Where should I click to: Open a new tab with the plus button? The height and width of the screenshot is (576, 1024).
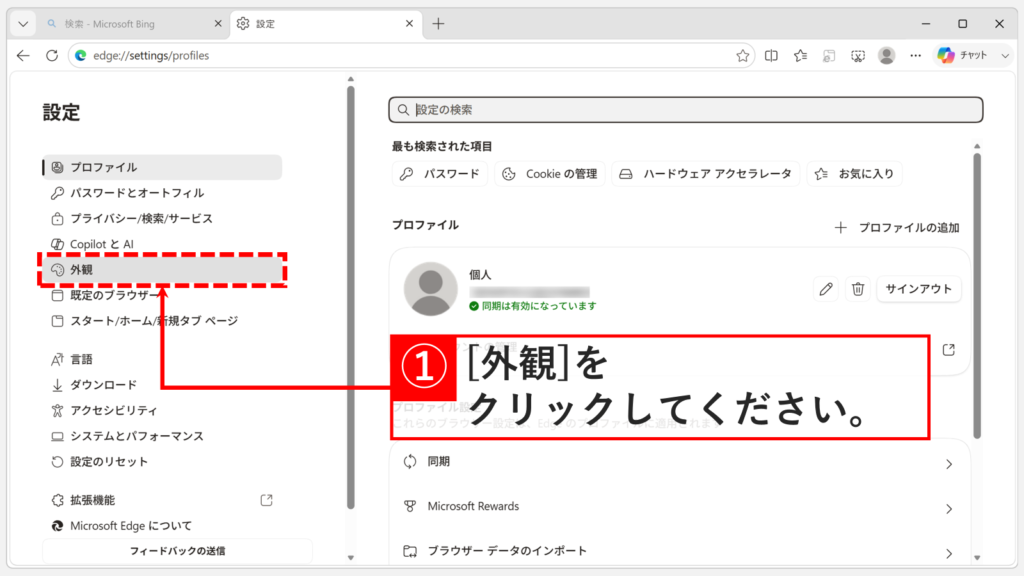pyautogui.click(x=438, y=24)
